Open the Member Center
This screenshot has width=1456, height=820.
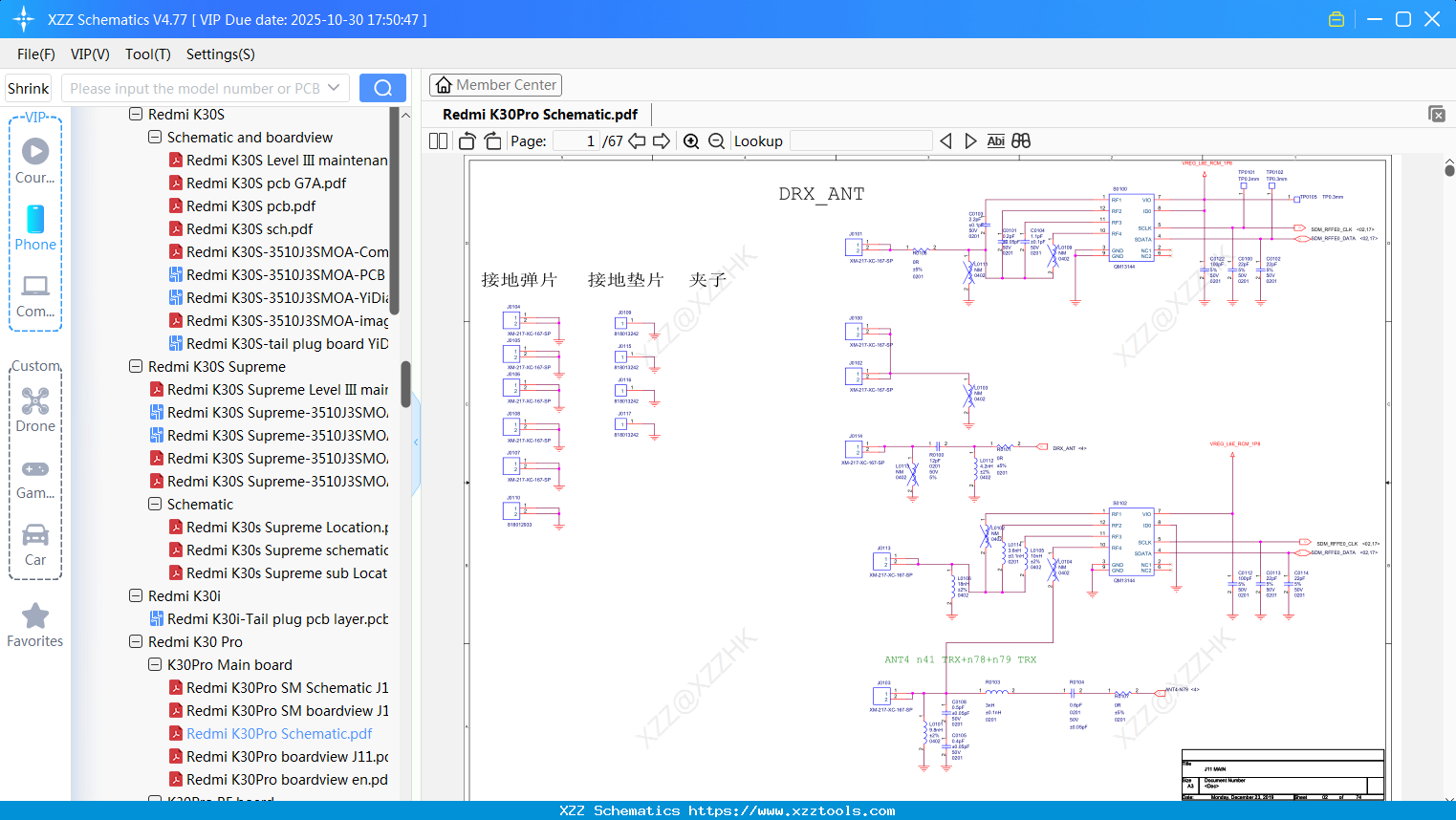pyautogui.click(x=495, y=84)
